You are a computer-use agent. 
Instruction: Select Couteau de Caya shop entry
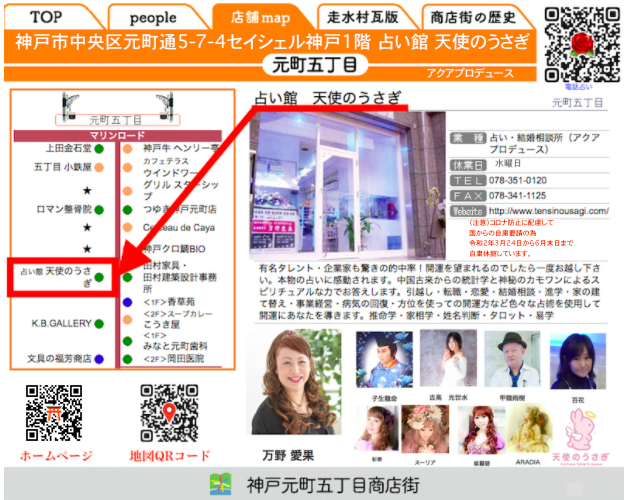(174, 227)
